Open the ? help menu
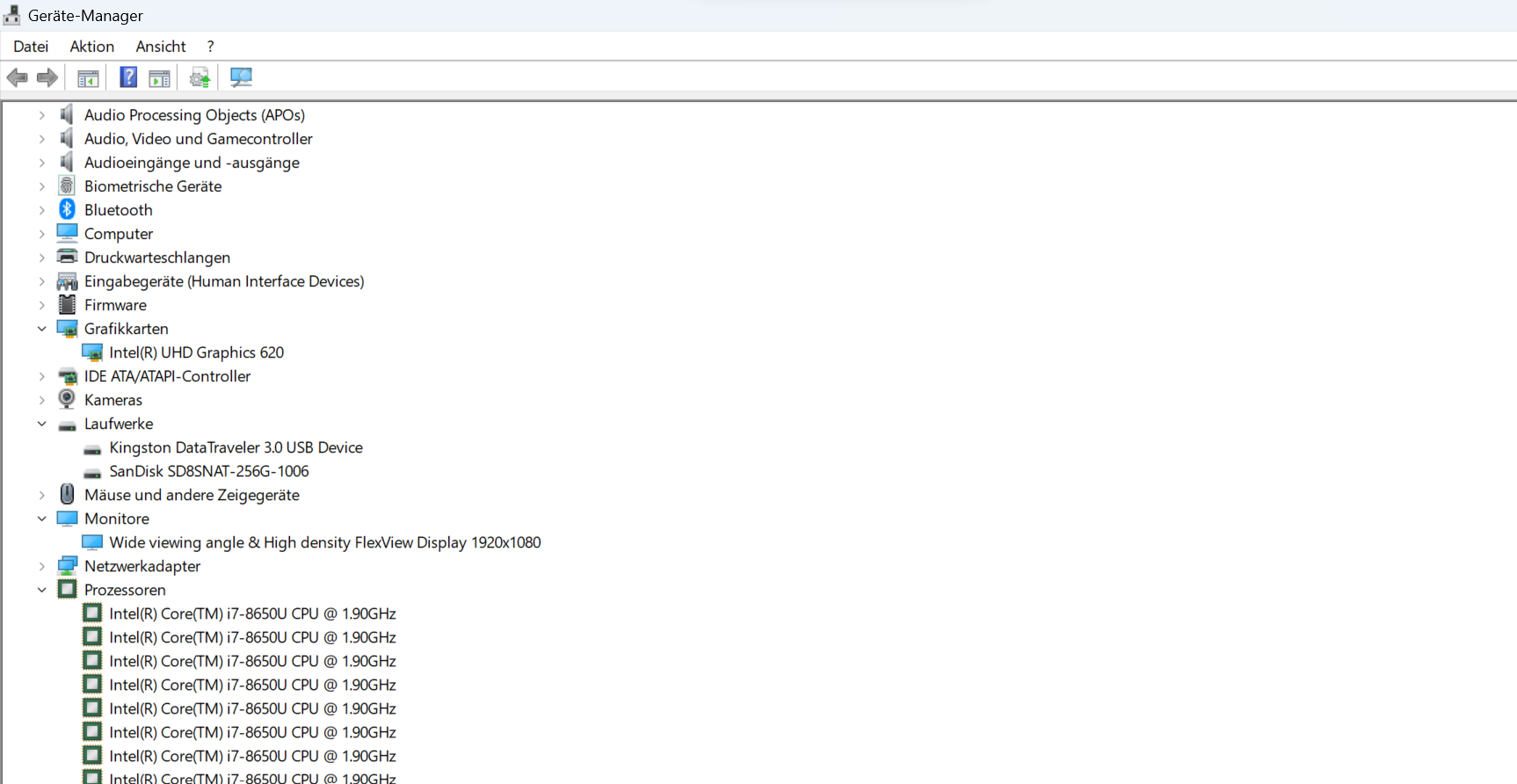 tap(210, 47)
